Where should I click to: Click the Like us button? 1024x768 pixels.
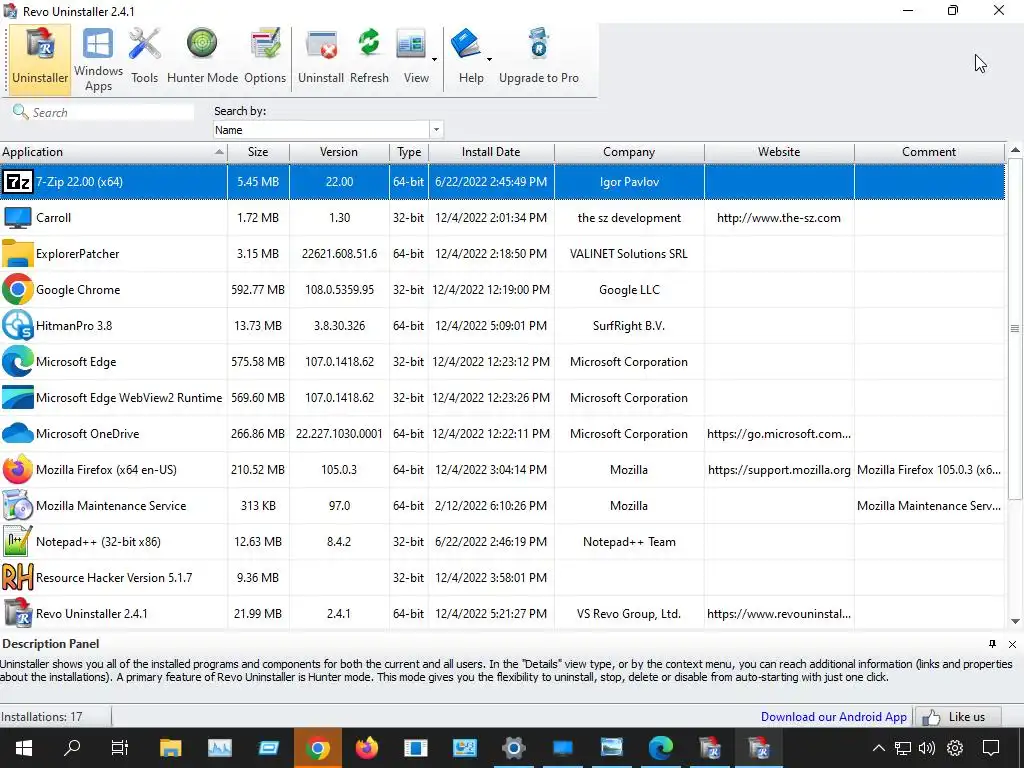(958, 717)
